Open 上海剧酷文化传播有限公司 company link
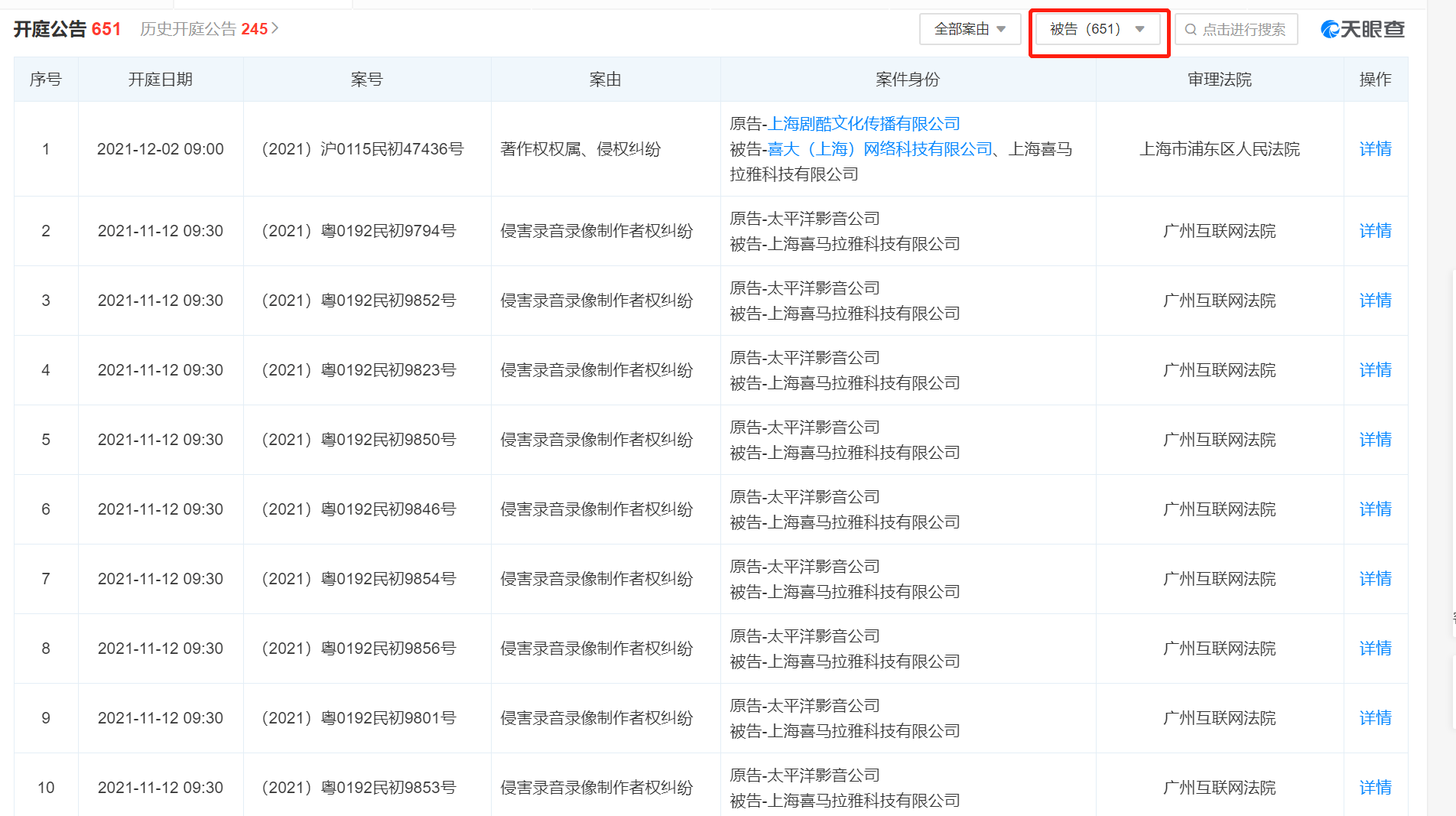This screenshot has width=1456, height=816. pos(864,124)
